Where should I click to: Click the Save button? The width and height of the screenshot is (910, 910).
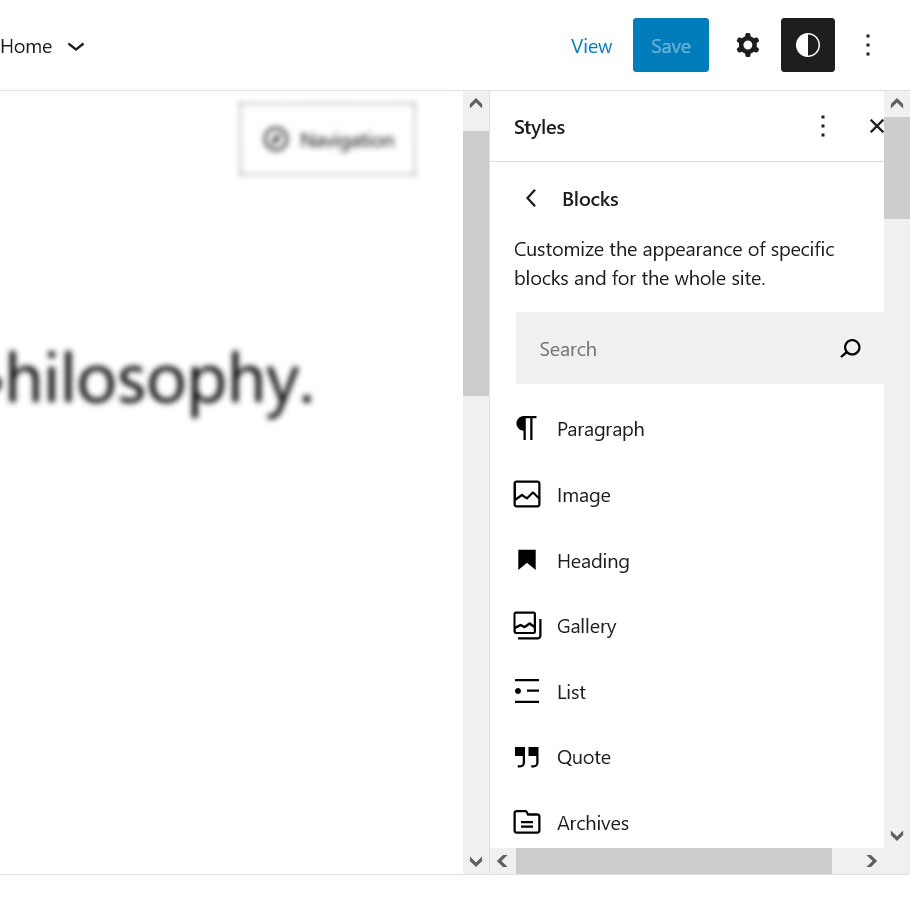coord(670,45)
